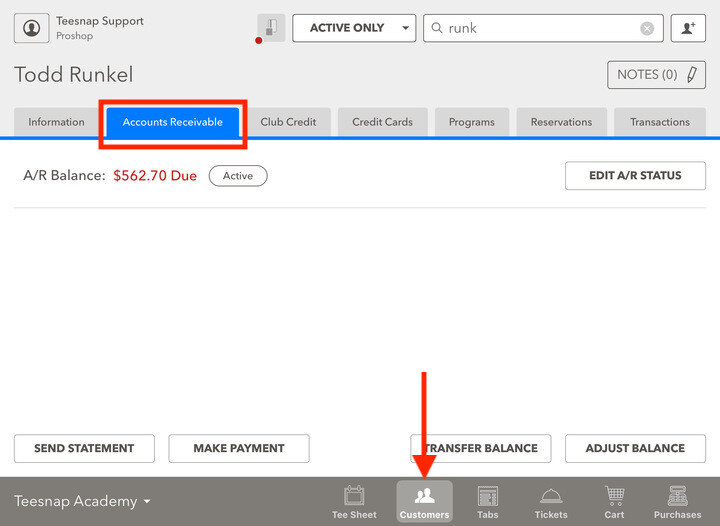Open the Credit Cards tab

point(382,122)
